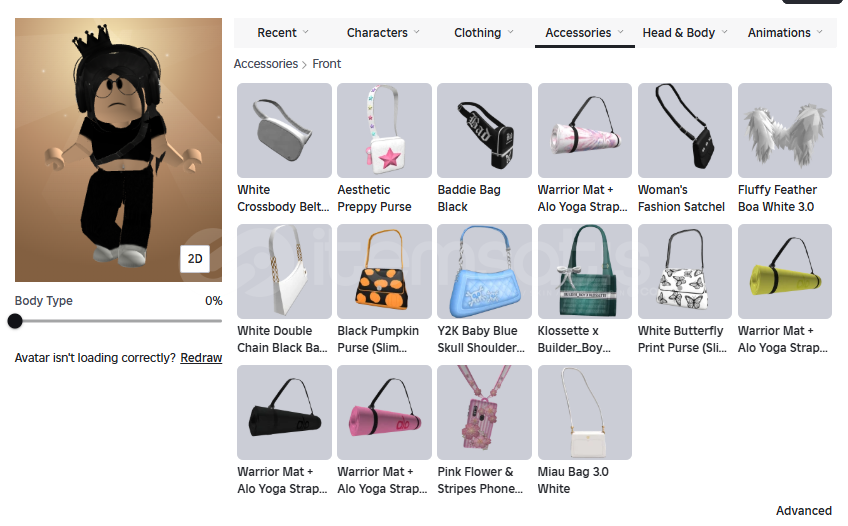Open the Animations tab
This screenshot has width=848, height=526.
[x=785, y=33]
